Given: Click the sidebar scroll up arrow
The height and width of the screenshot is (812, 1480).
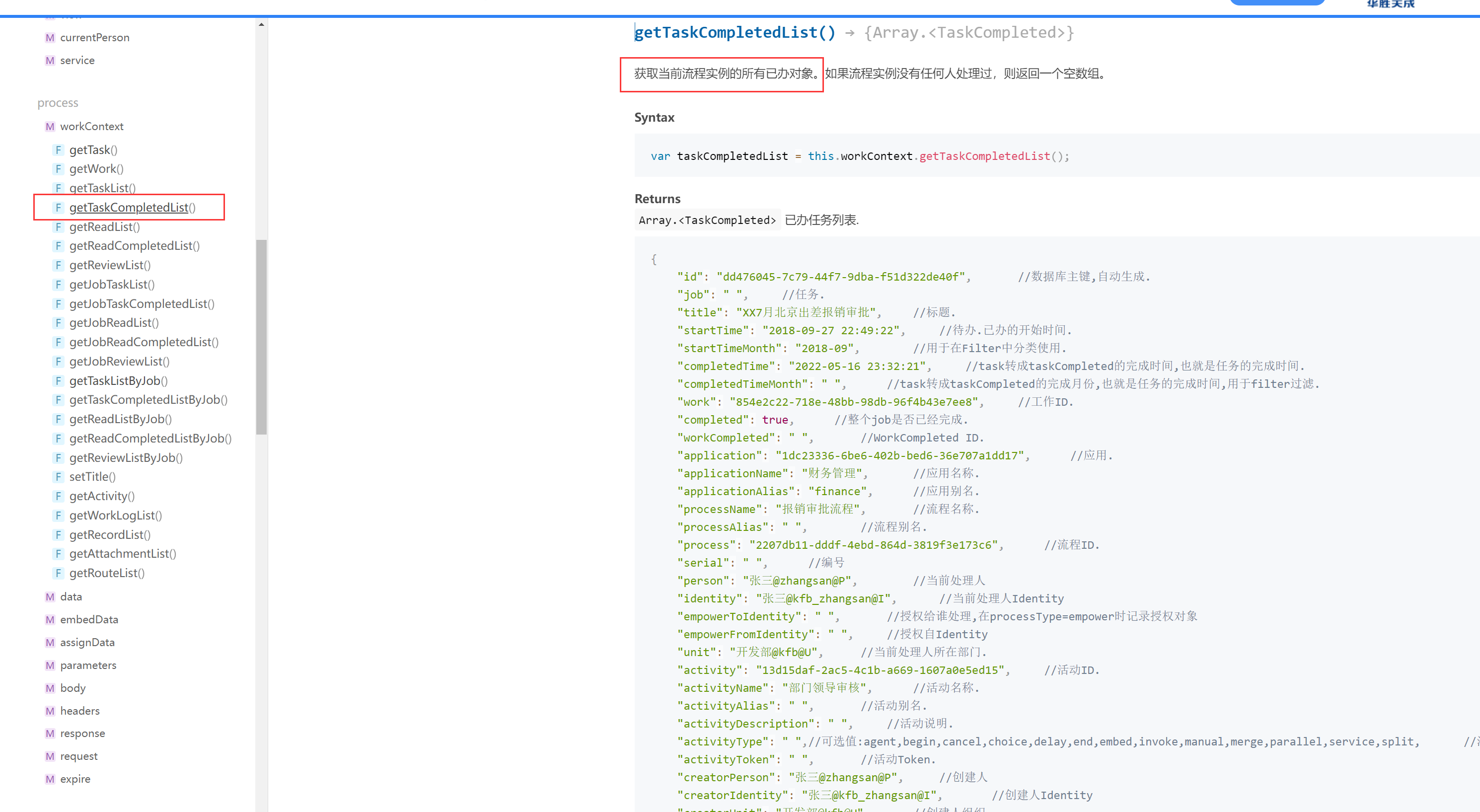Looking at the screenshot, I should point(261,25).
